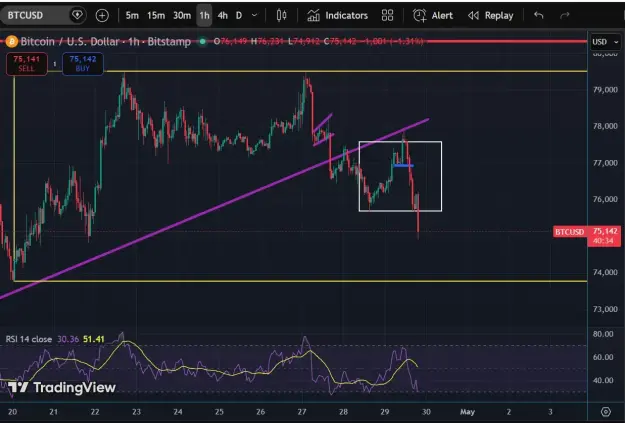
Task: Create an Alert
Action: [433, 16]
